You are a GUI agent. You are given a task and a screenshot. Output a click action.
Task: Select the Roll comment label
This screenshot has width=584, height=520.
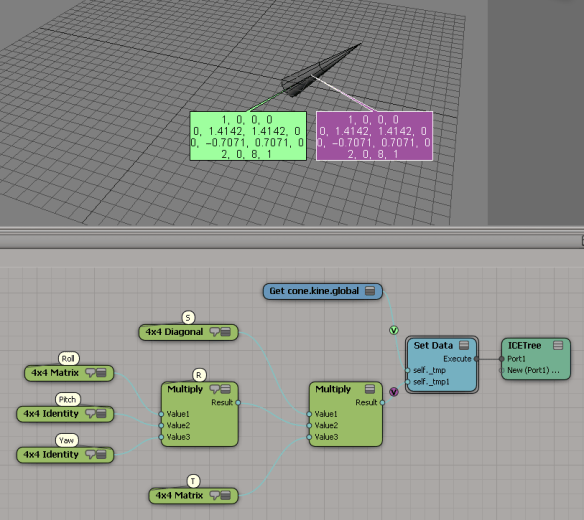coord(69,359)
